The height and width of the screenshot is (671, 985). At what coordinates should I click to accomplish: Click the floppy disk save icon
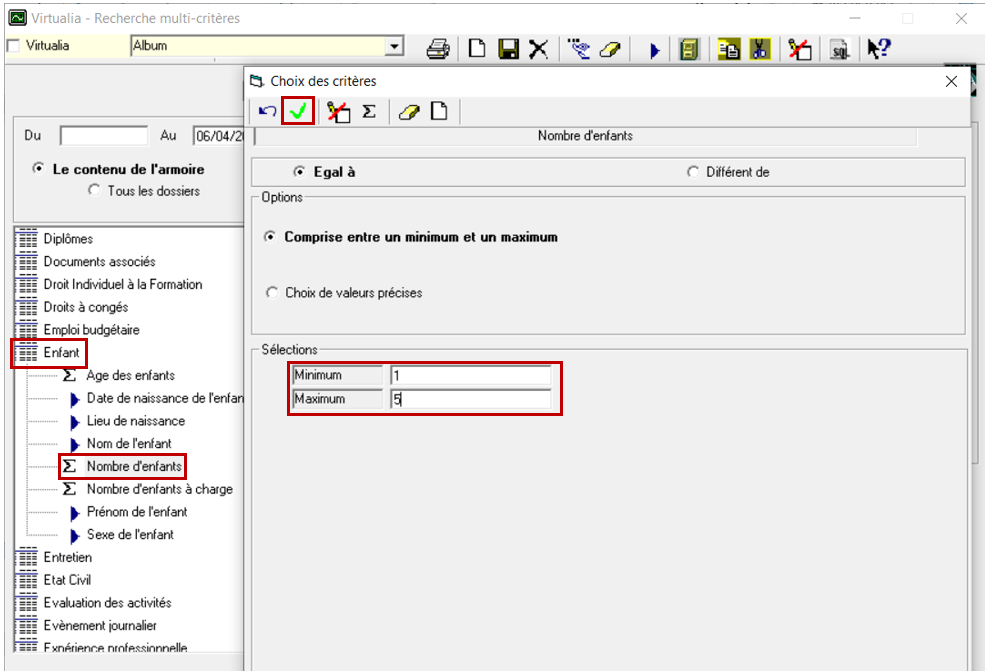(509, 48)
